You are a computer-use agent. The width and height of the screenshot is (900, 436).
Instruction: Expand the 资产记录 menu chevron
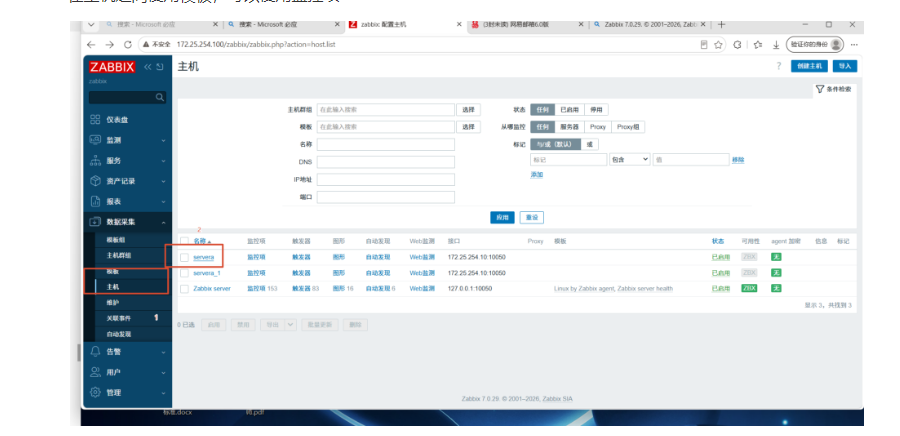164,181
